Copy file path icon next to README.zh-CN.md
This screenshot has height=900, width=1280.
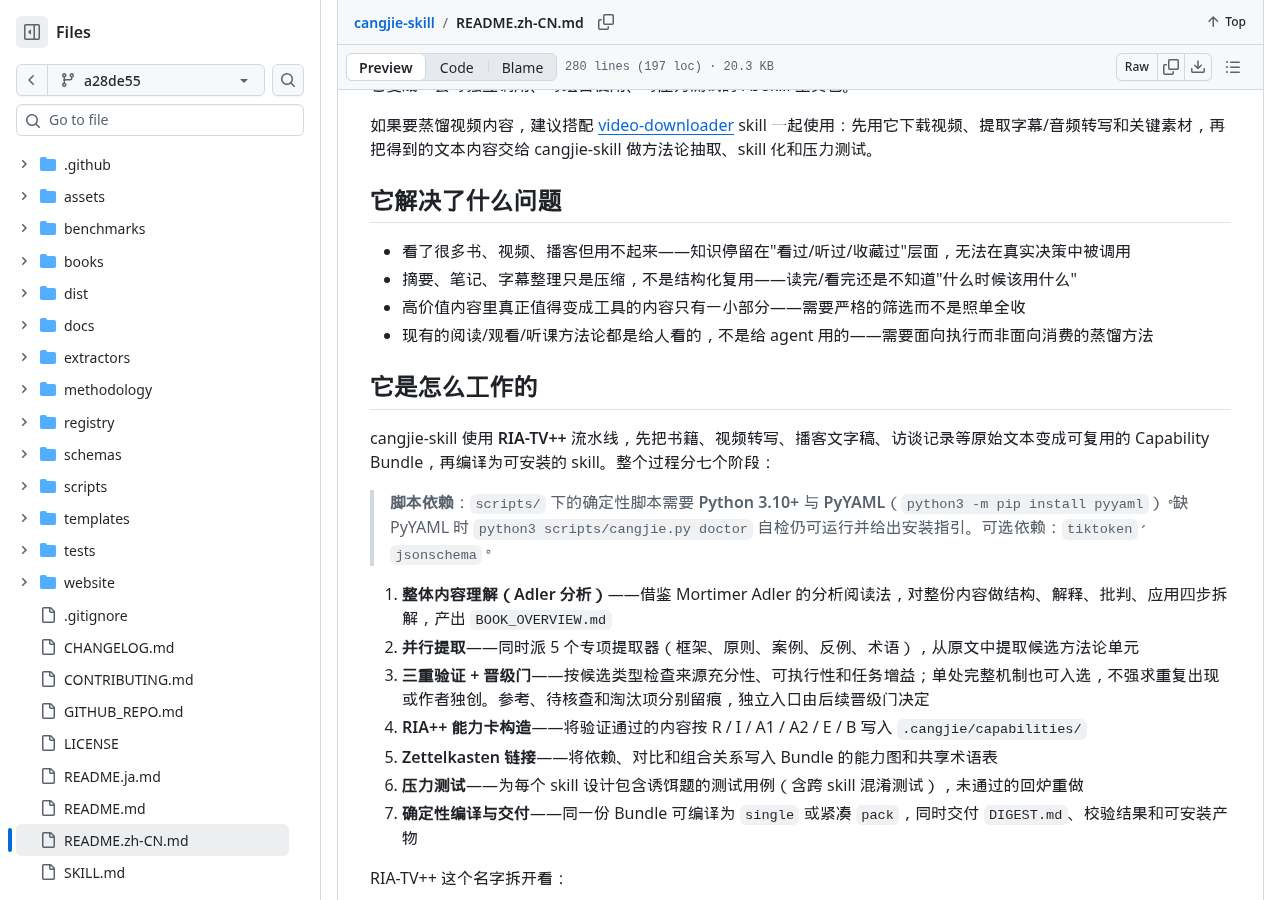click(x=606, y=22)
